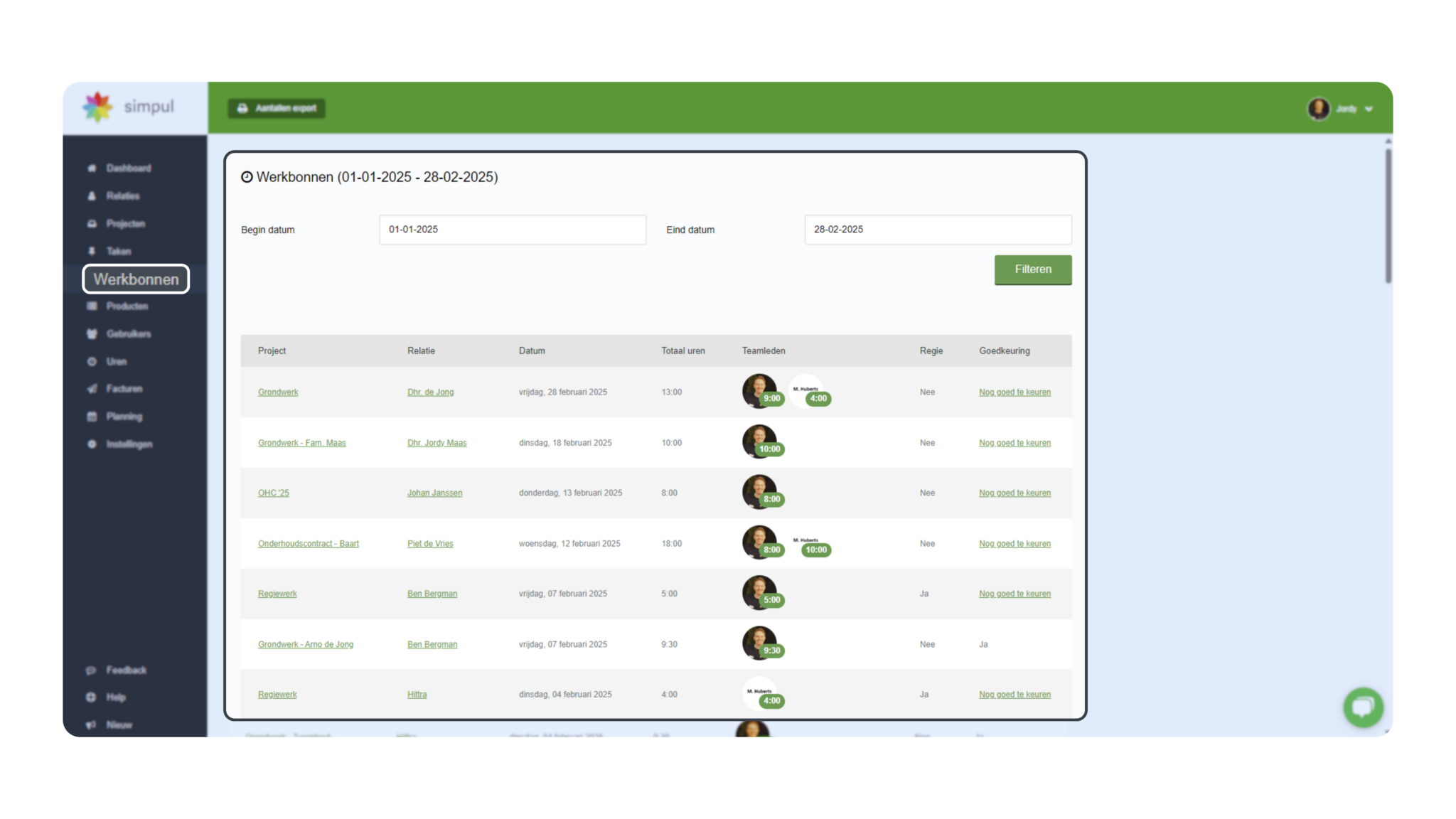Click the Filteren button
1456x819 pixels.
pyautogui.click(x=1033, y=270)
